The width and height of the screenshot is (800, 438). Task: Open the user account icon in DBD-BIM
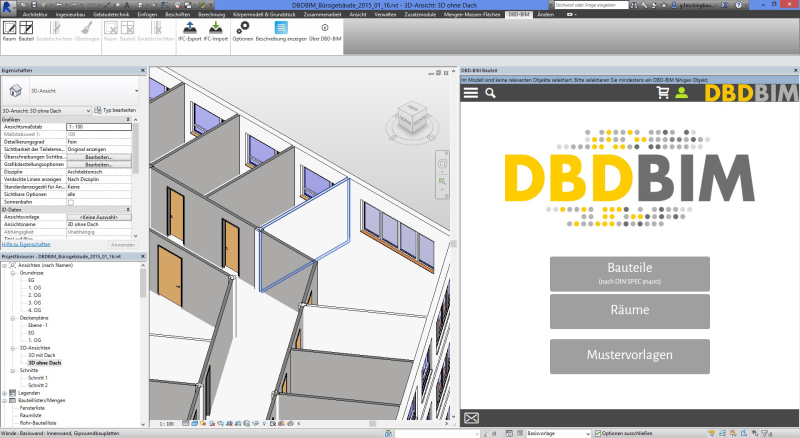tap(682, 92)
